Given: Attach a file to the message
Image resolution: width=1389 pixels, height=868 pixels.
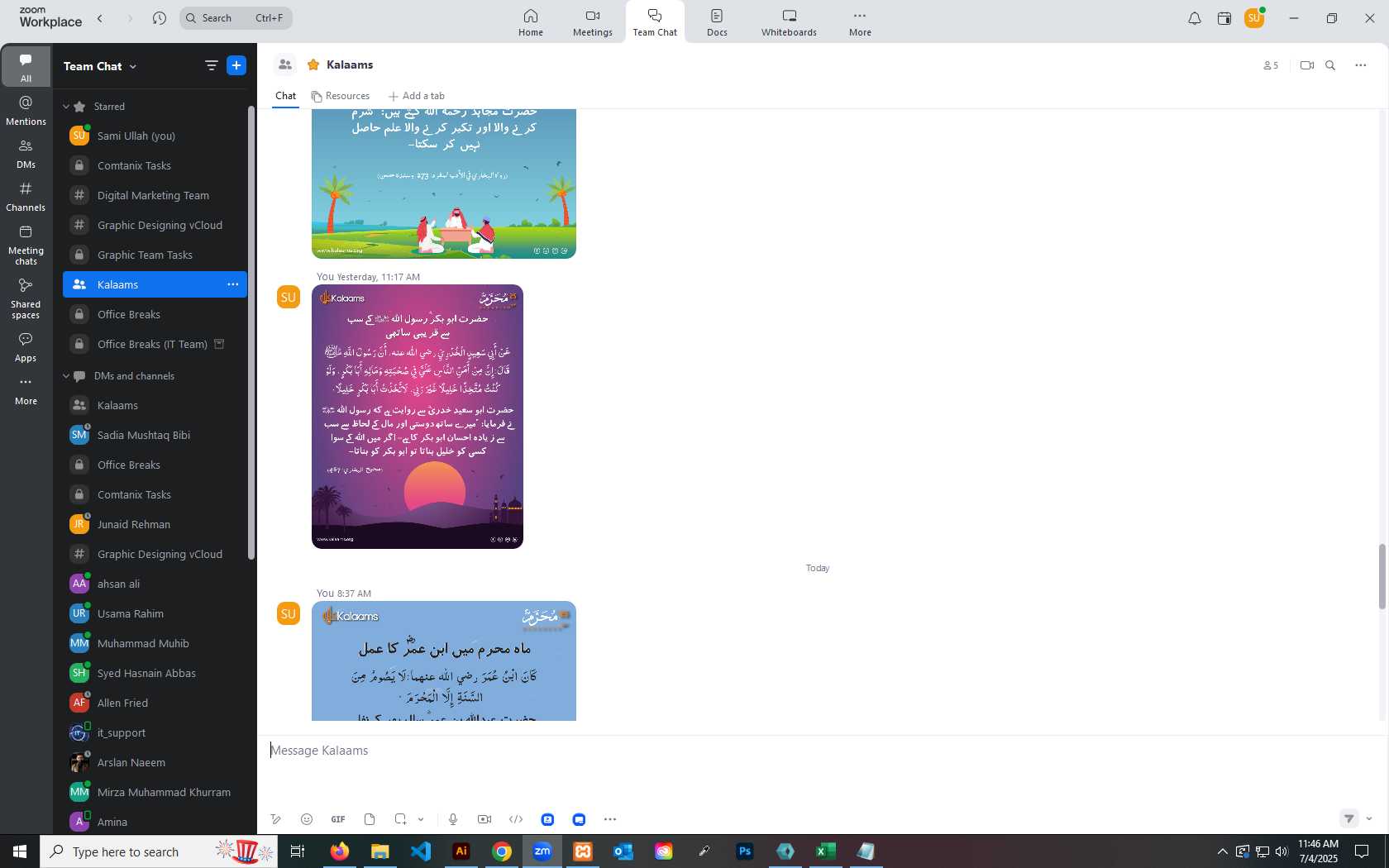Looking at the screenshot, I should click(x=370, y=819).
